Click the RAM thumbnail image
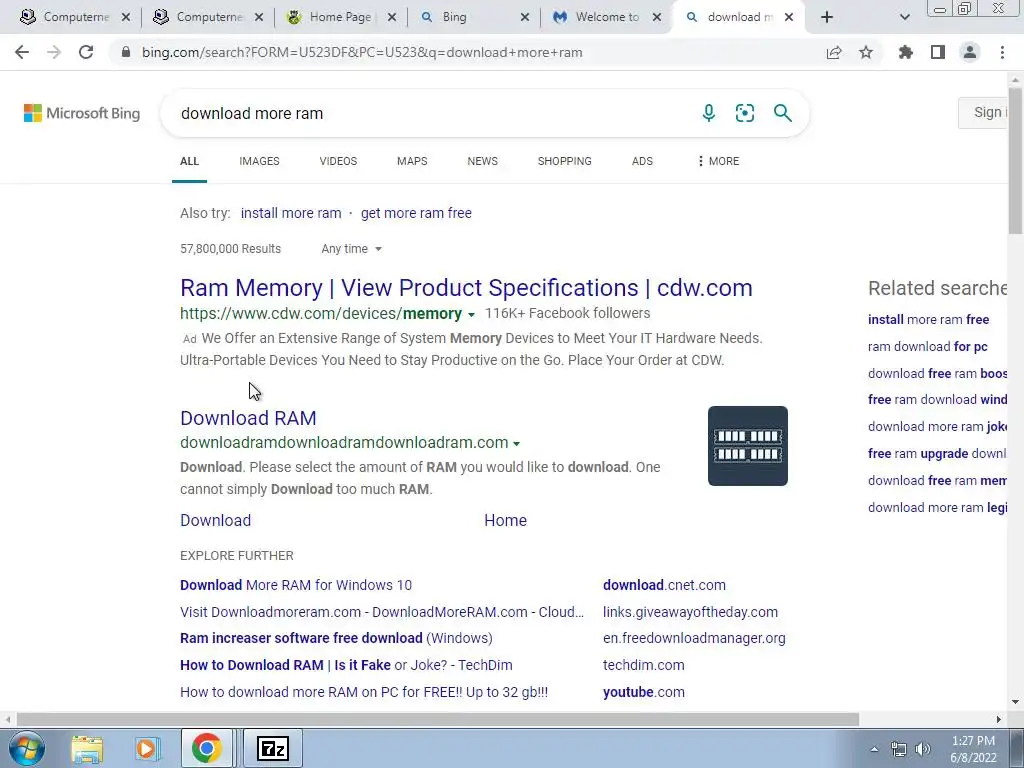Image resolution: width=1024 pixels, height=768 pixels. coord(748,446)
